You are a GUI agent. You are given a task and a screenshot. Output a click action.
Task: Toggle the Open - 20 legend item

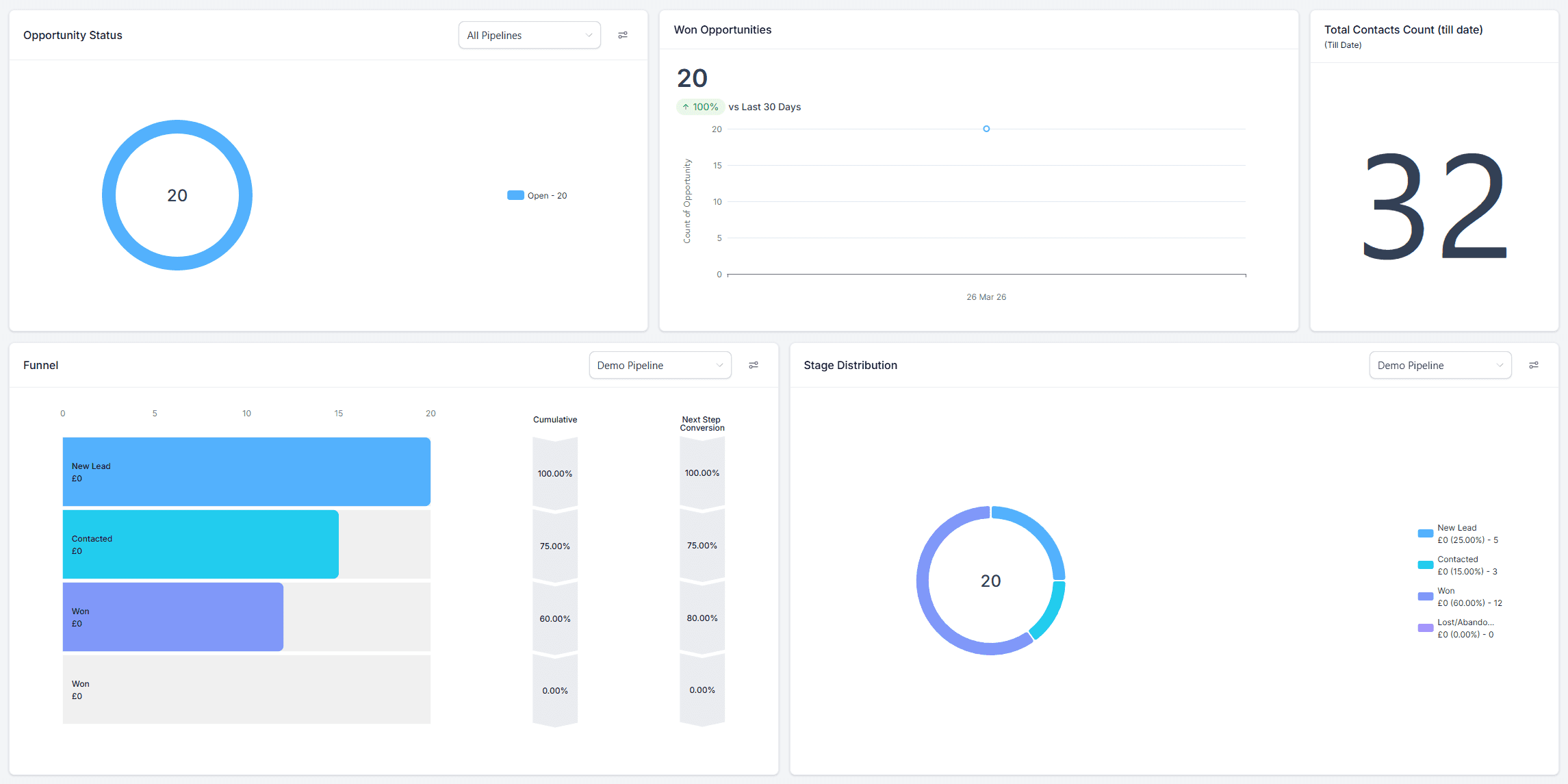click(537, 196)
